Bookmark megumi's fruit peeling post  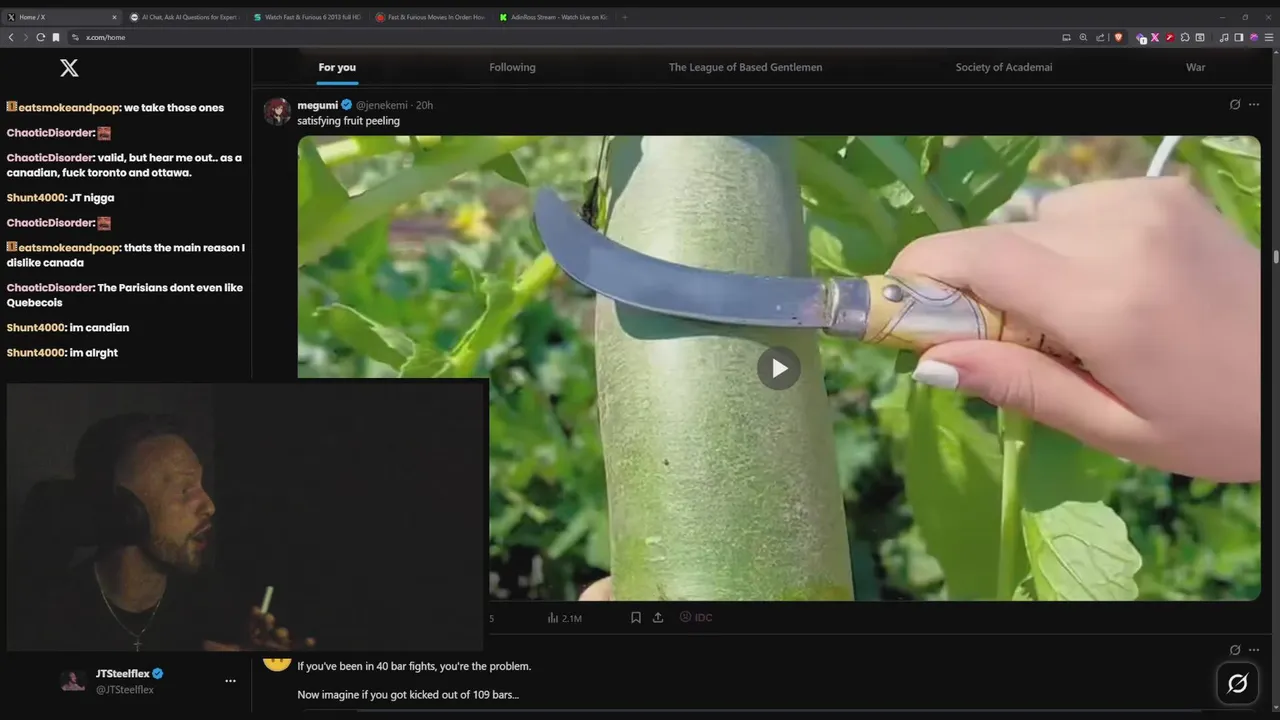(635, 618)
